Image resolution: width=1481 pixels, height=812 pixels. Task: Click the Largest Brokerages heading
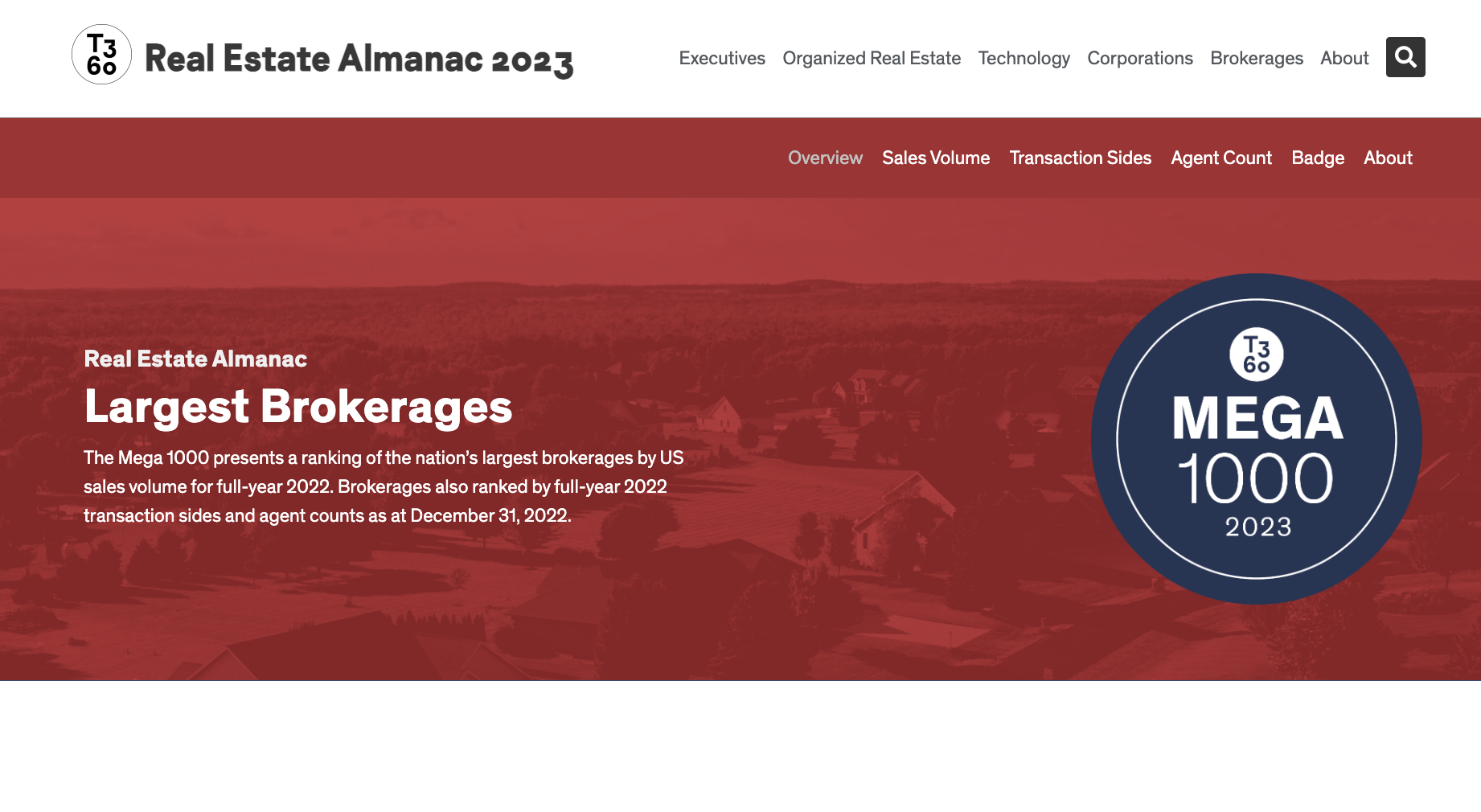298,407
